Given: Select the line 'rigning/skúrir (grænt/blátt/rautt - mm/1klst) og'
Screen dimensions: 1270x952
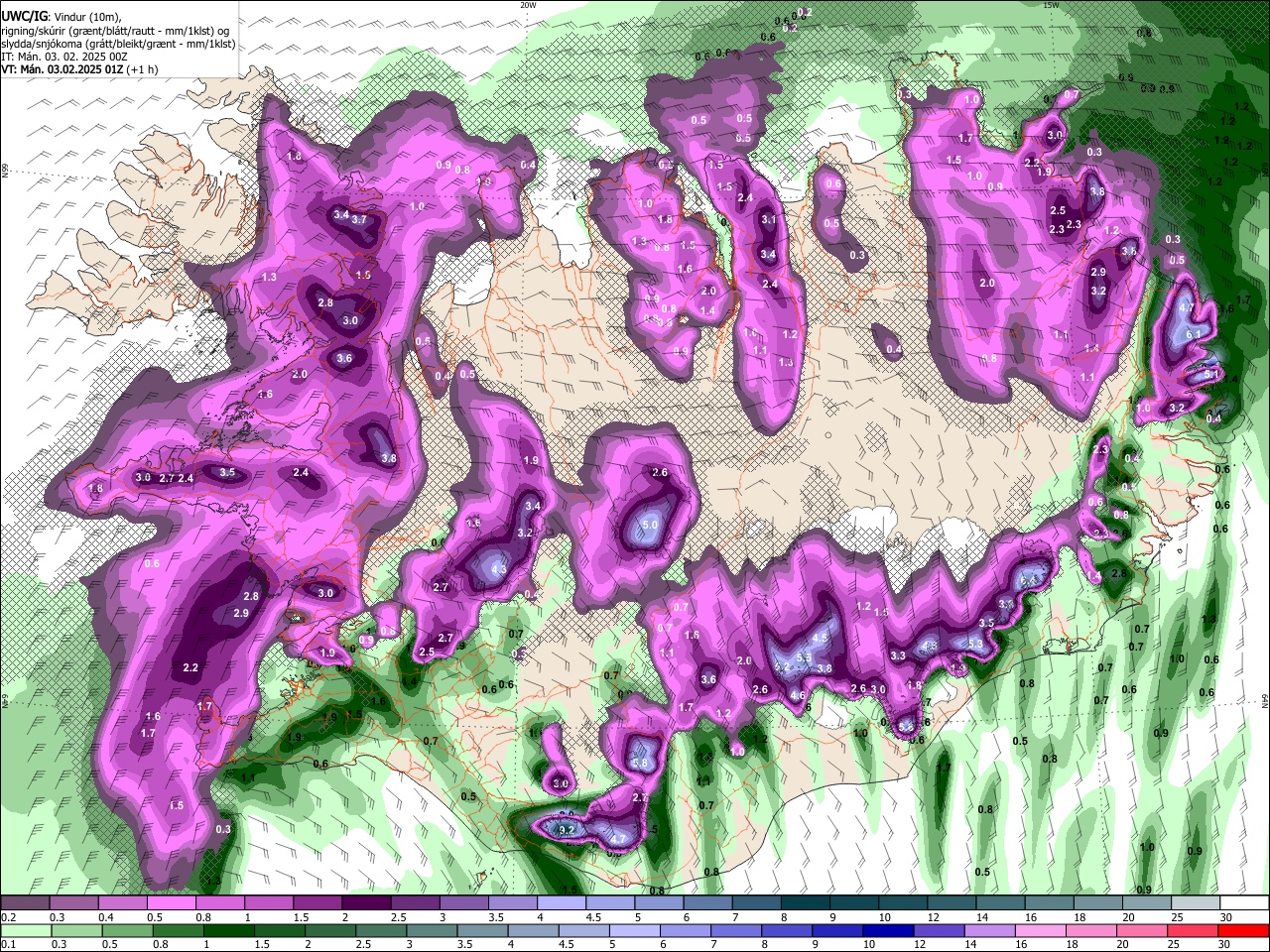Looking at the screenshot, I should click(116, 30).
